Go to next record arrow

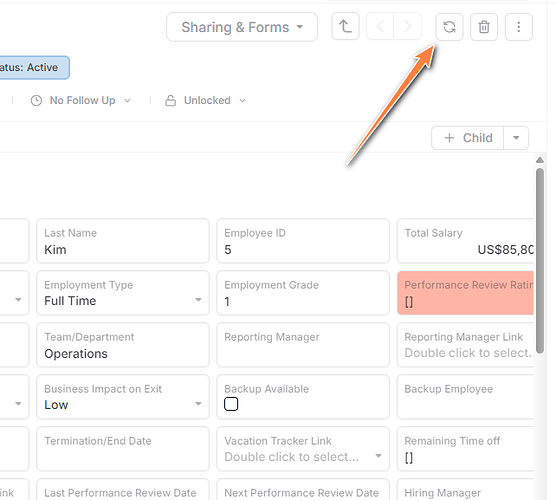pos(407,26)
